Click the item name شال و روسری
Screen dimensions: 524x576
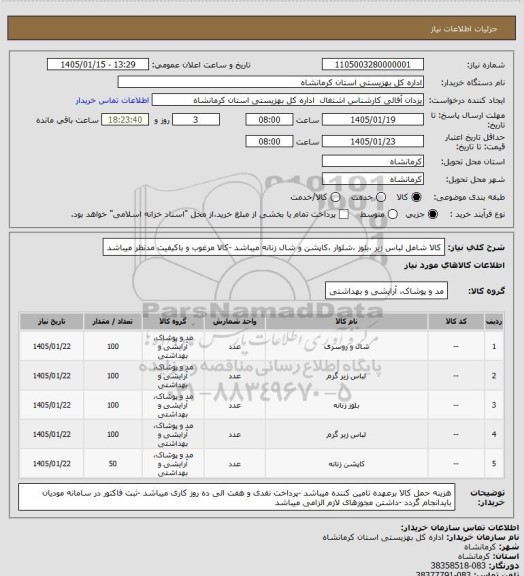[346, 346]
